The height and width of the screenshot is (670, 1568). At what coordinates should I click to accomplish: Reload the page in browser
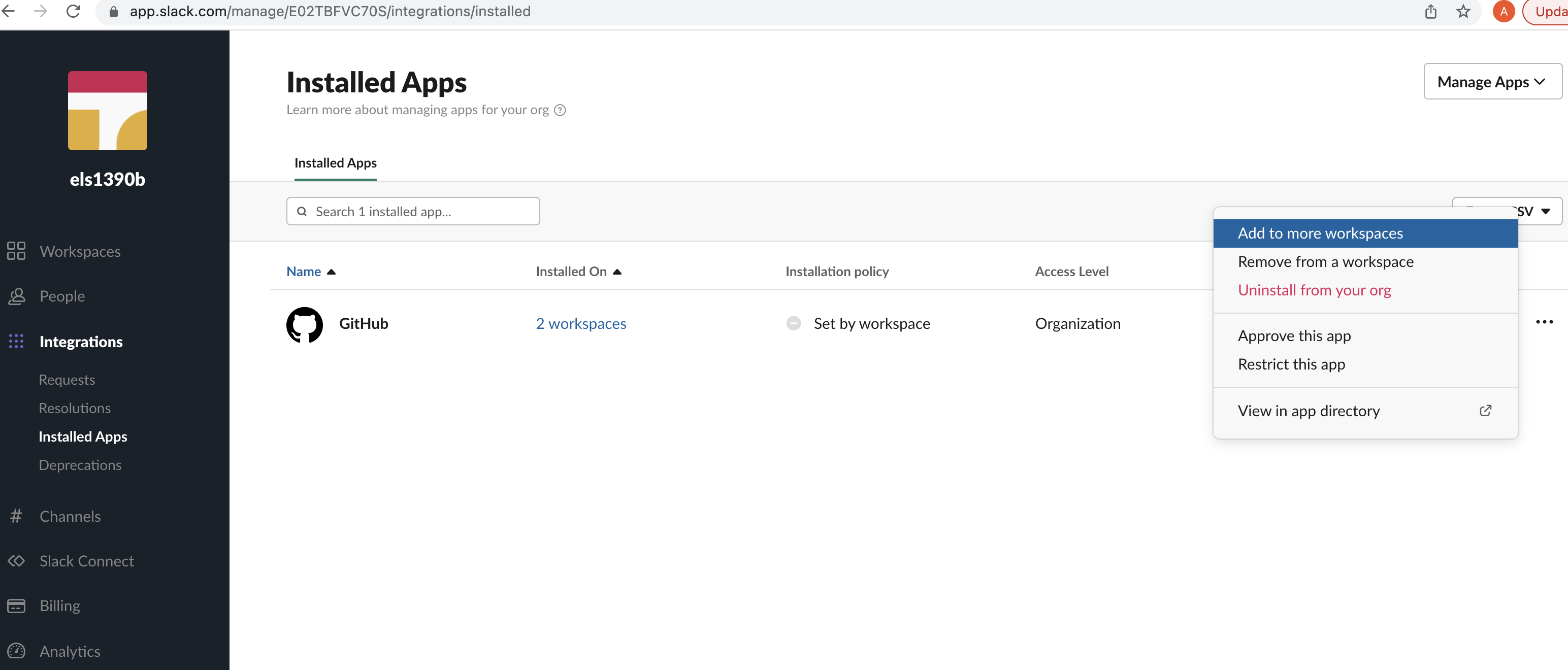coord(74,12)
